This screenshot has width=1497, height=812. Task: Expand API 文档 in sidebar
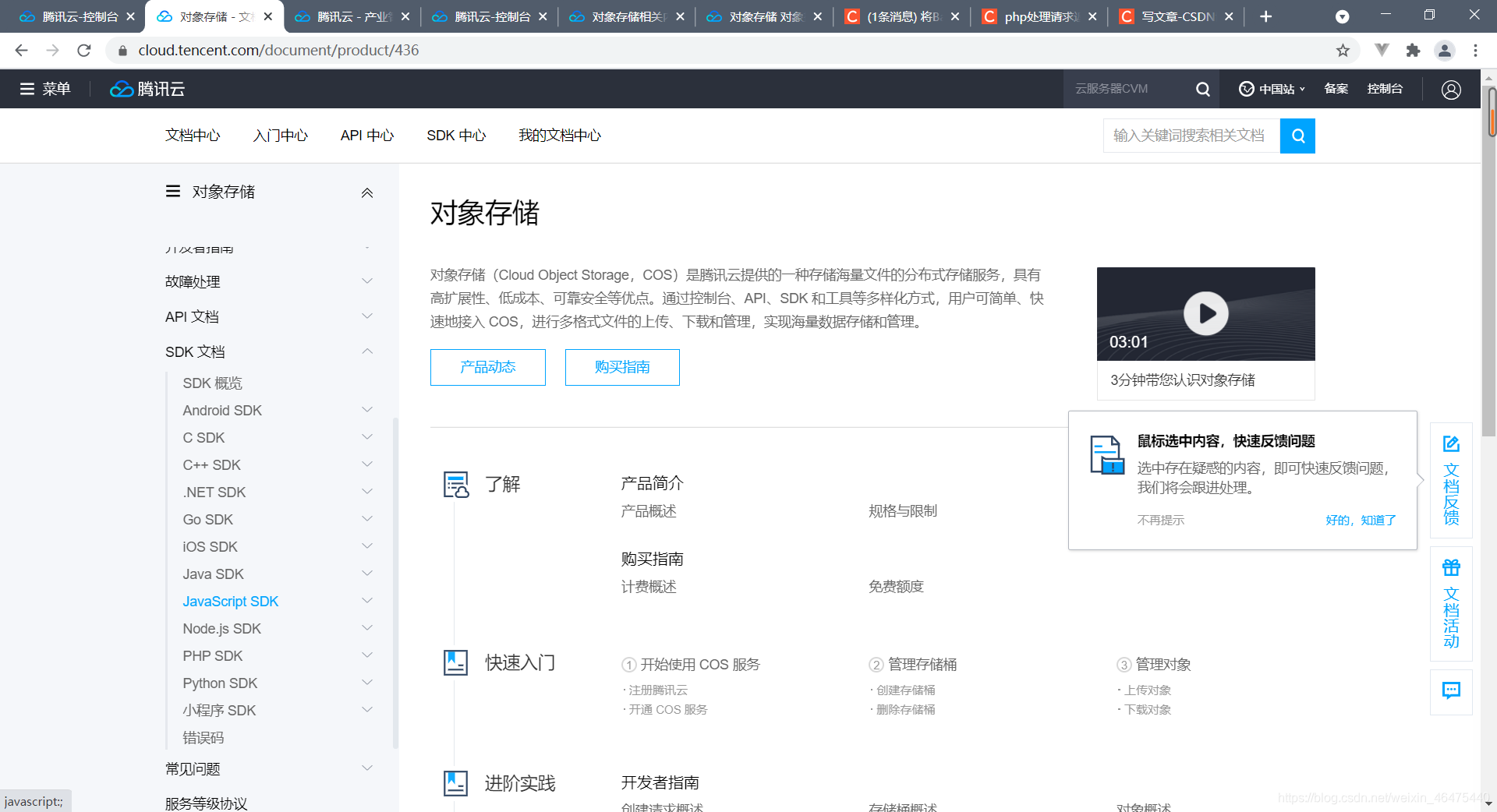[x=367, y=316]
